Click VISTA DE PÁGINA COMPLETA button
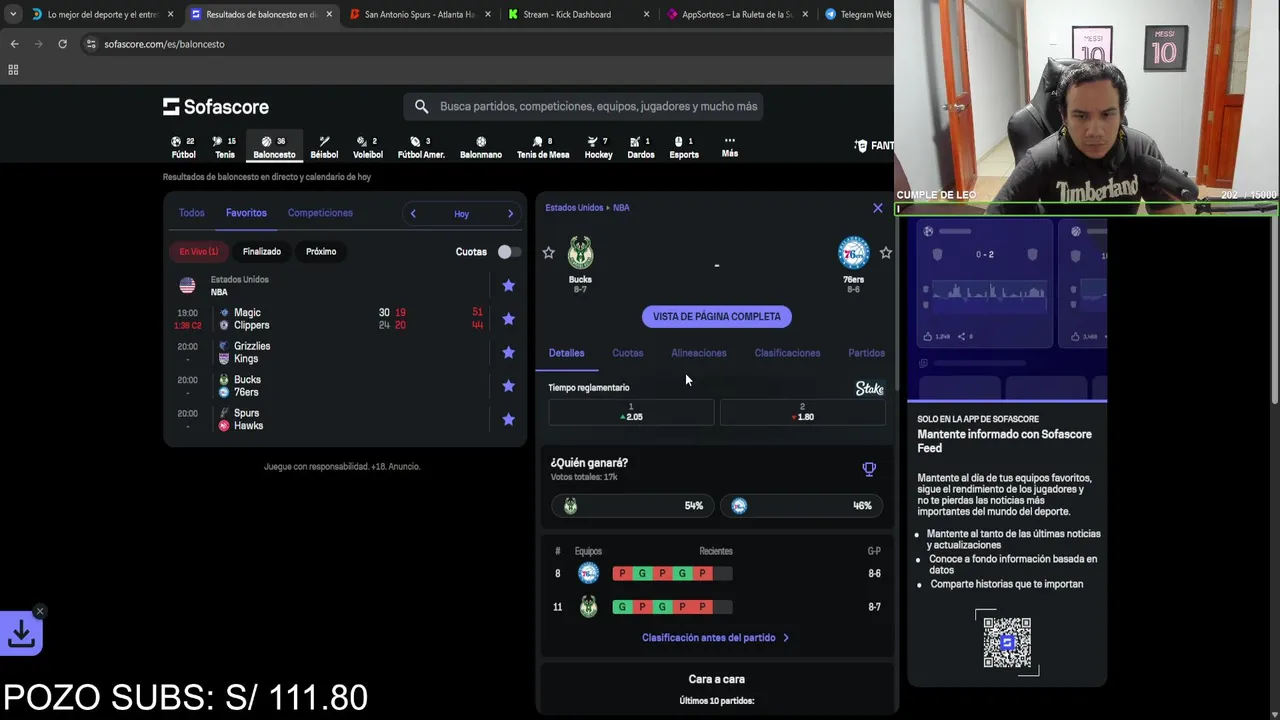1280x720 pixels. (717, 317)
